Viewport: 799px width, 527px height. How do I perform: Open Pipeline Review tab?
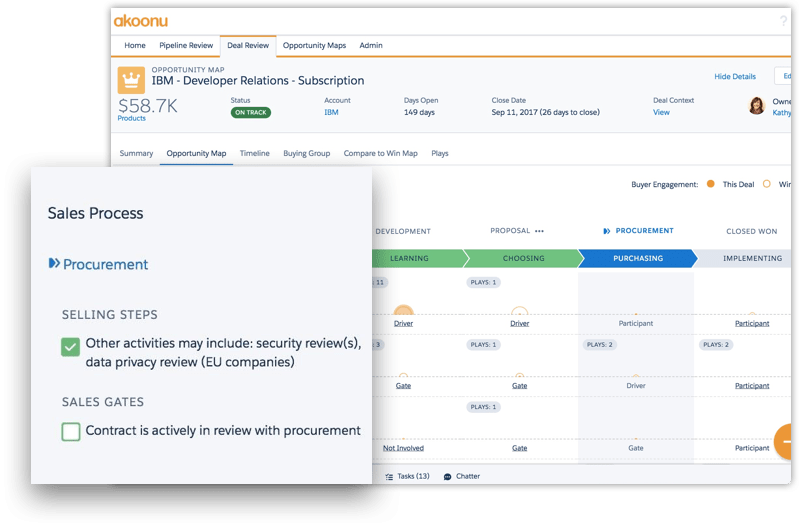tap(186, 45)
